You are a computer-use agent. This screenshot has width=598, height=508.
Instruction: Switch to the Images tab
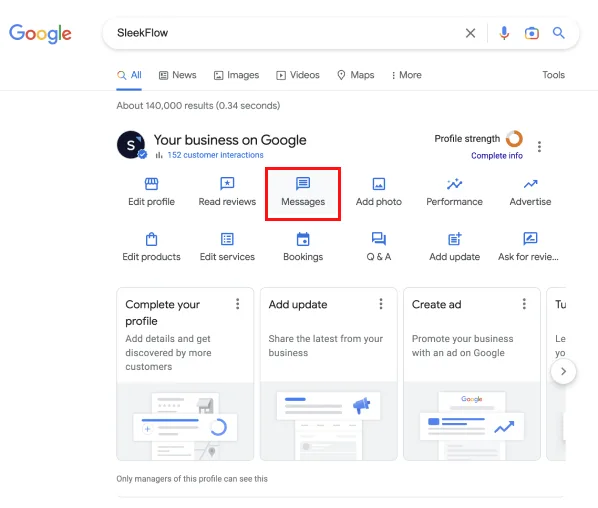coord(236,75)
